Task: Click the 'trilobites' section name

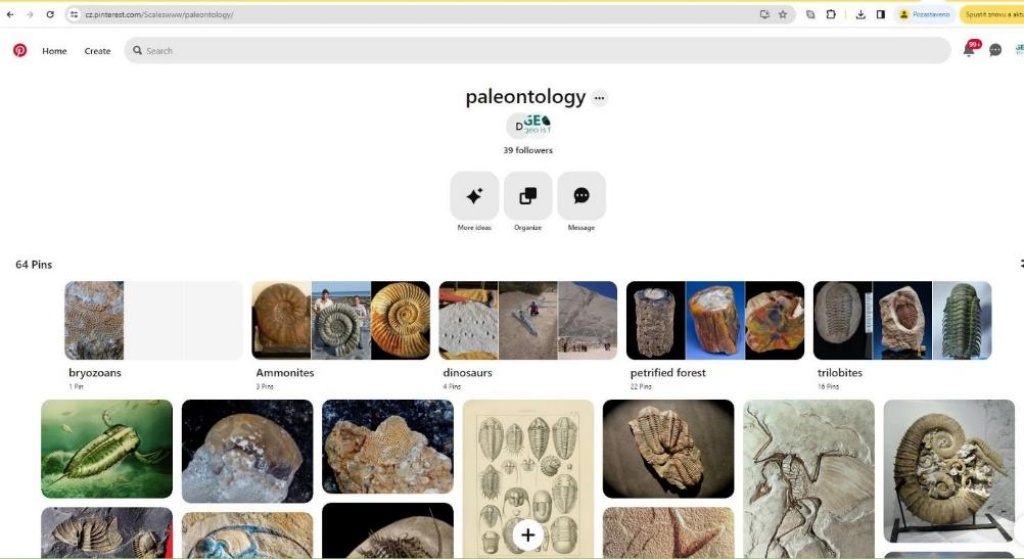Action: (840, 373)
